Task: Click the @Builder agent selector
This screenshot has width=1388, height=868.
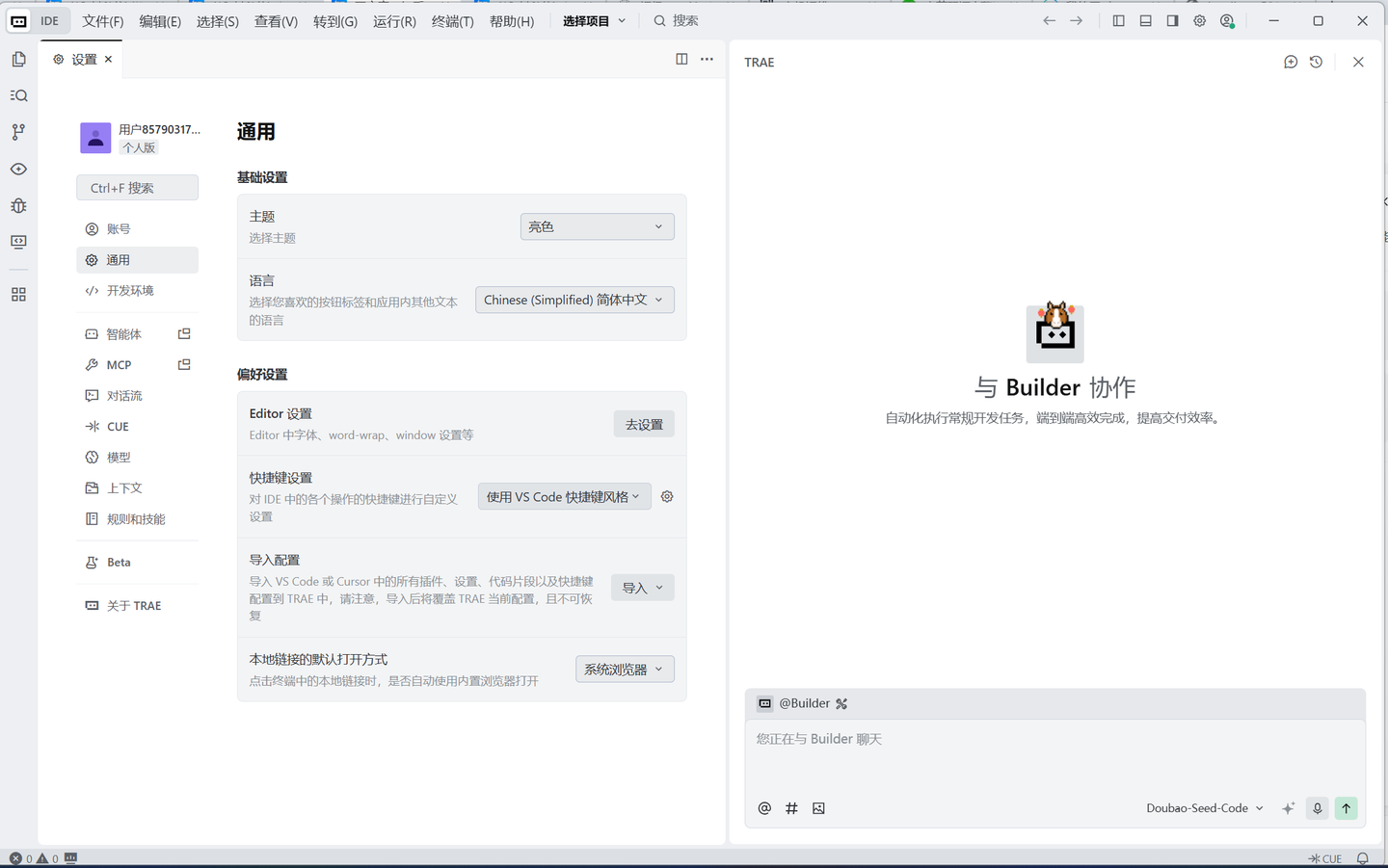Action: coord(803,703)
